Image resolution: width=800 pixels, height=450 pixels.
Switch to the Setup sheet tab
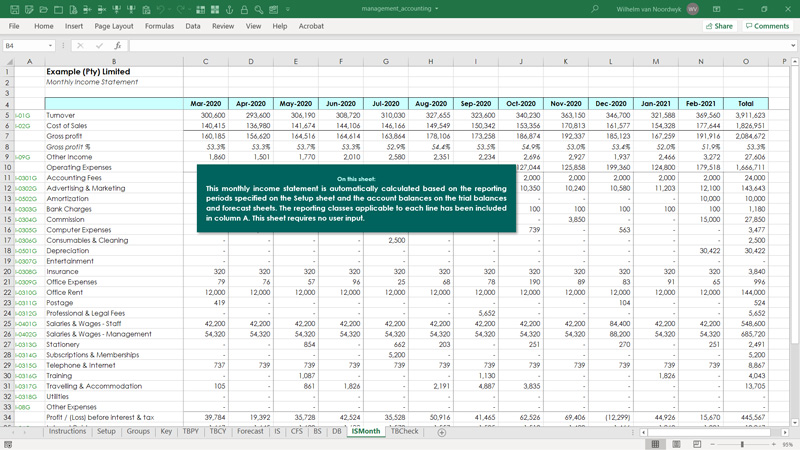(106, 431)
